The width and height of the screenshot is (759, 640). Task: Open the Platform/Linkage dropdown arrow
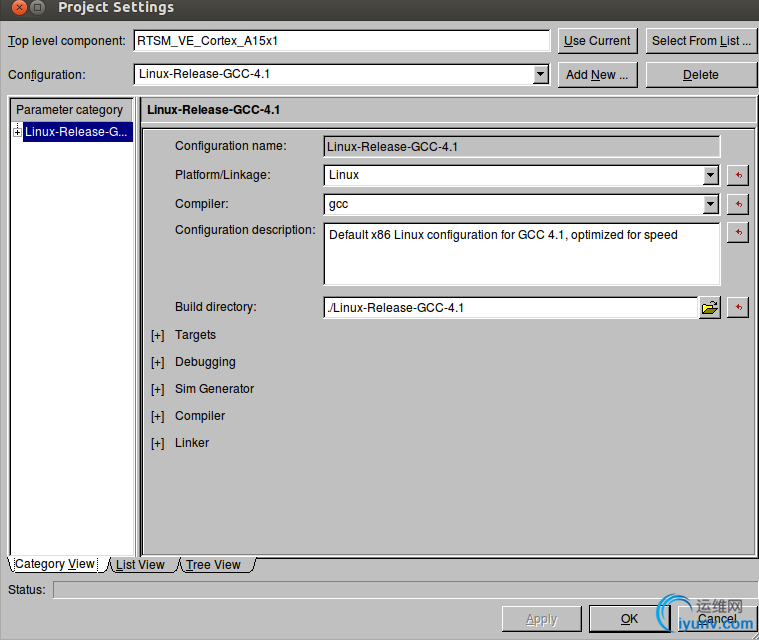tap(710, 175)
